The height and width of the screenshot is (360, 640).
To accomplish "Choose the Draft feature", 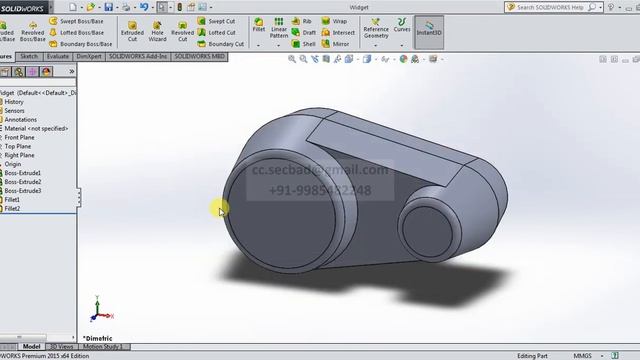I will (x=304, y=33).
